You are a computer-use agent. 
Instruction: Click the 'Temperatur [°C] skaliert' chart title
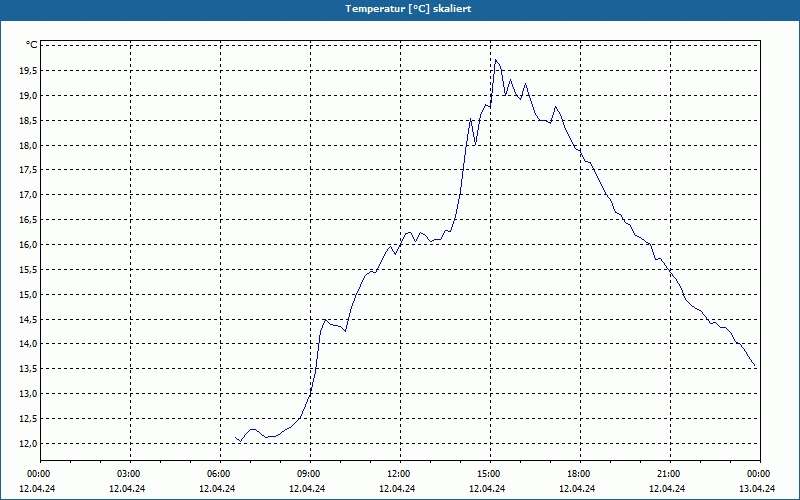pyautogui.click(x=408, y=9)
